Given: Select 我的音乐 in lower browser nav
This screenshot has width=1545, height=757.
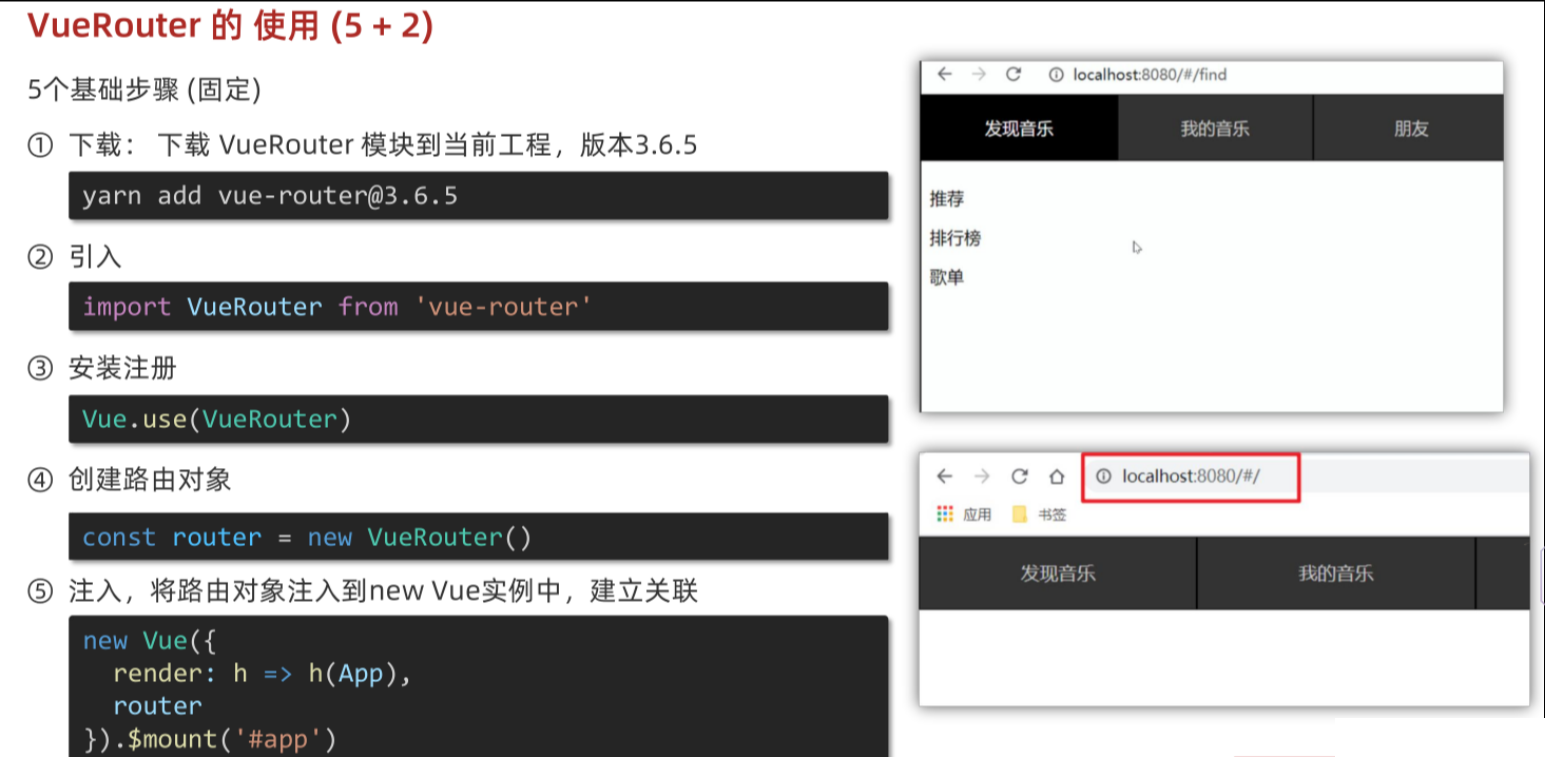Looking at the screenshot, I should (x=1336, y=573).
